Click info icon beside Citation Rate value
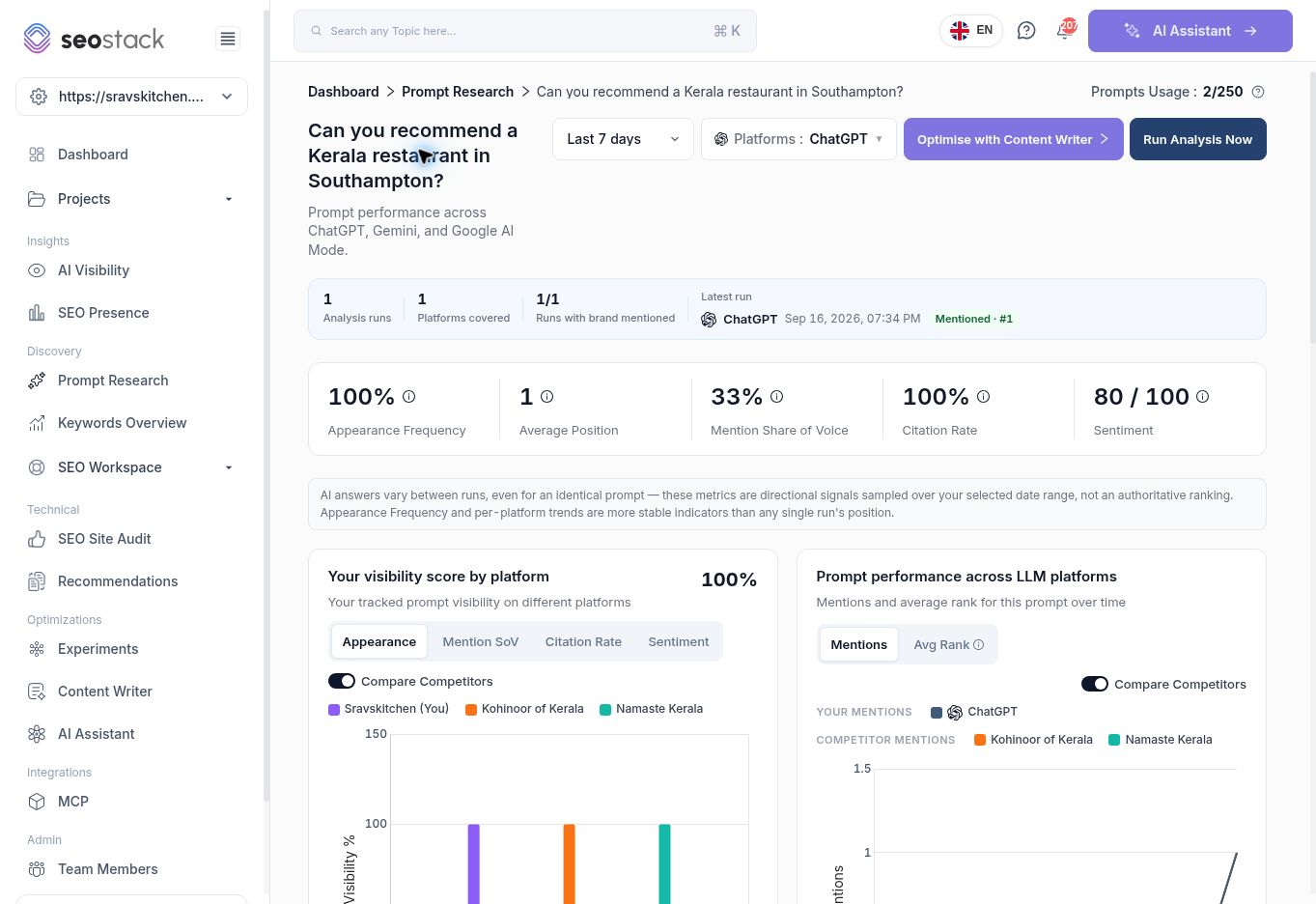Viewport: 1316px width, 904px height. click(984, 396)
